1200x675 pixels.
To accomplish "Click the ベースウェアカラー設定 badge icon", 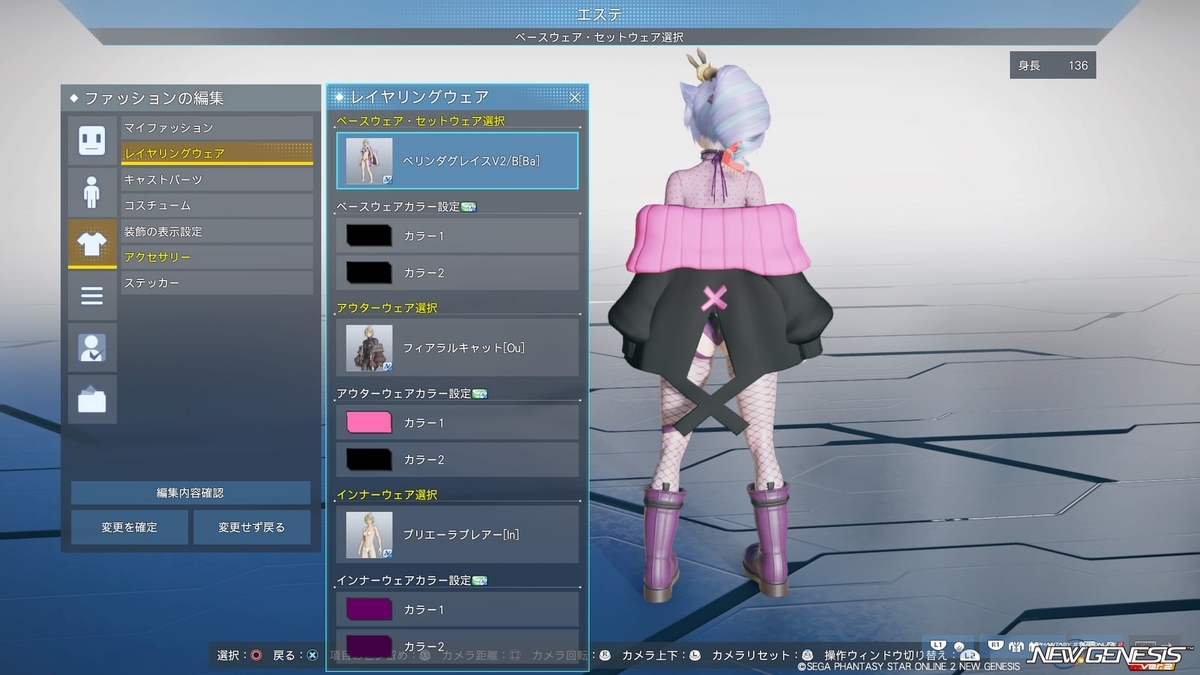I will tap(469, 207).
